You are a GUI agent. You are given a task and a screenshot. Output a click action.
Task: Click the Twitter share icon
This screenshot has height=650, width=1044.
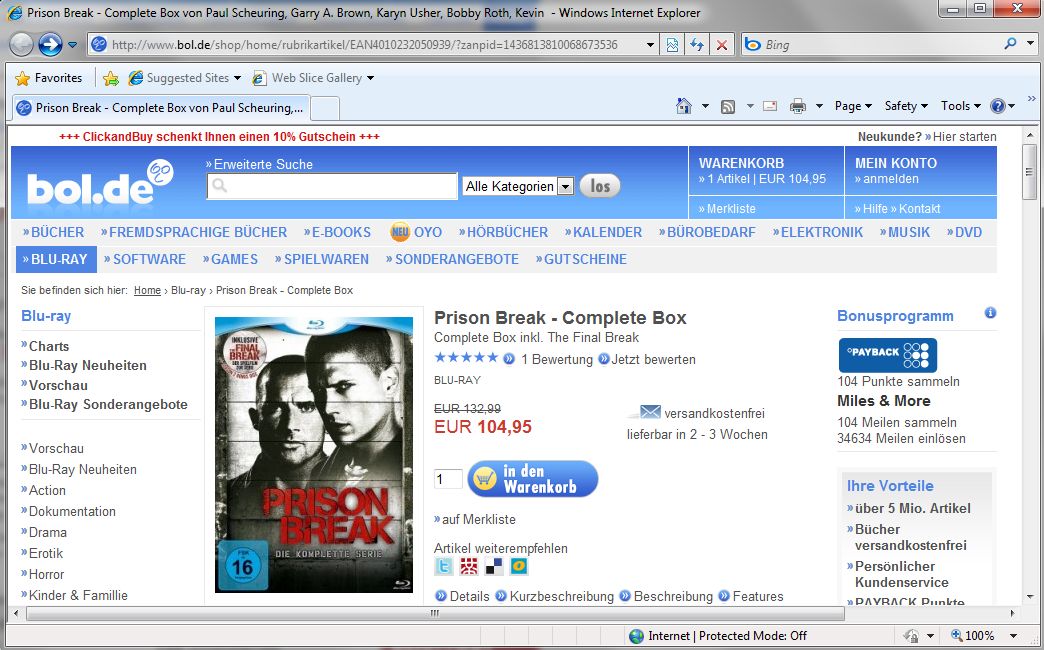(x=443, y=566)
